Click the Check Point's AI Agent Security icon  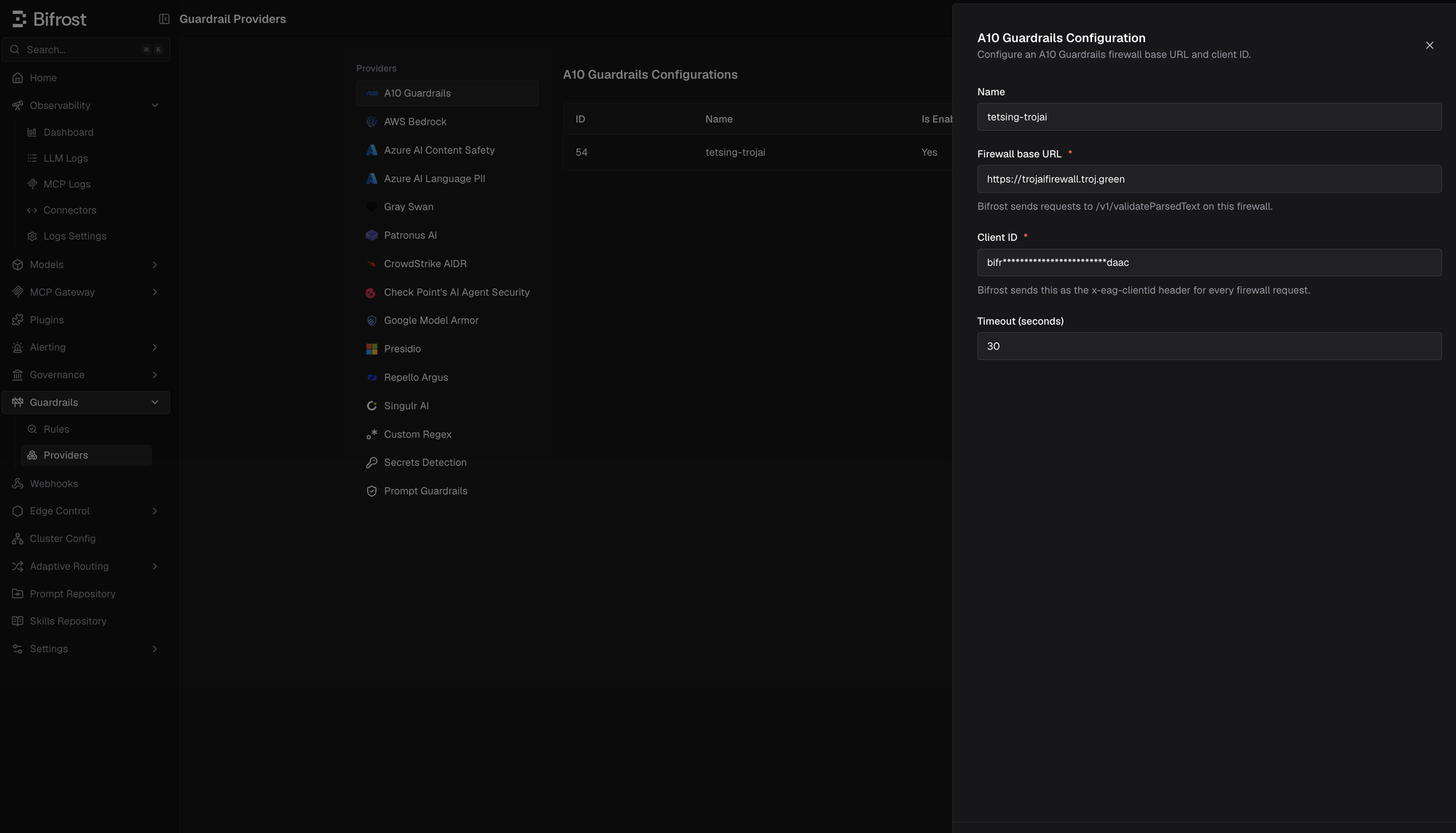(371, 292)
